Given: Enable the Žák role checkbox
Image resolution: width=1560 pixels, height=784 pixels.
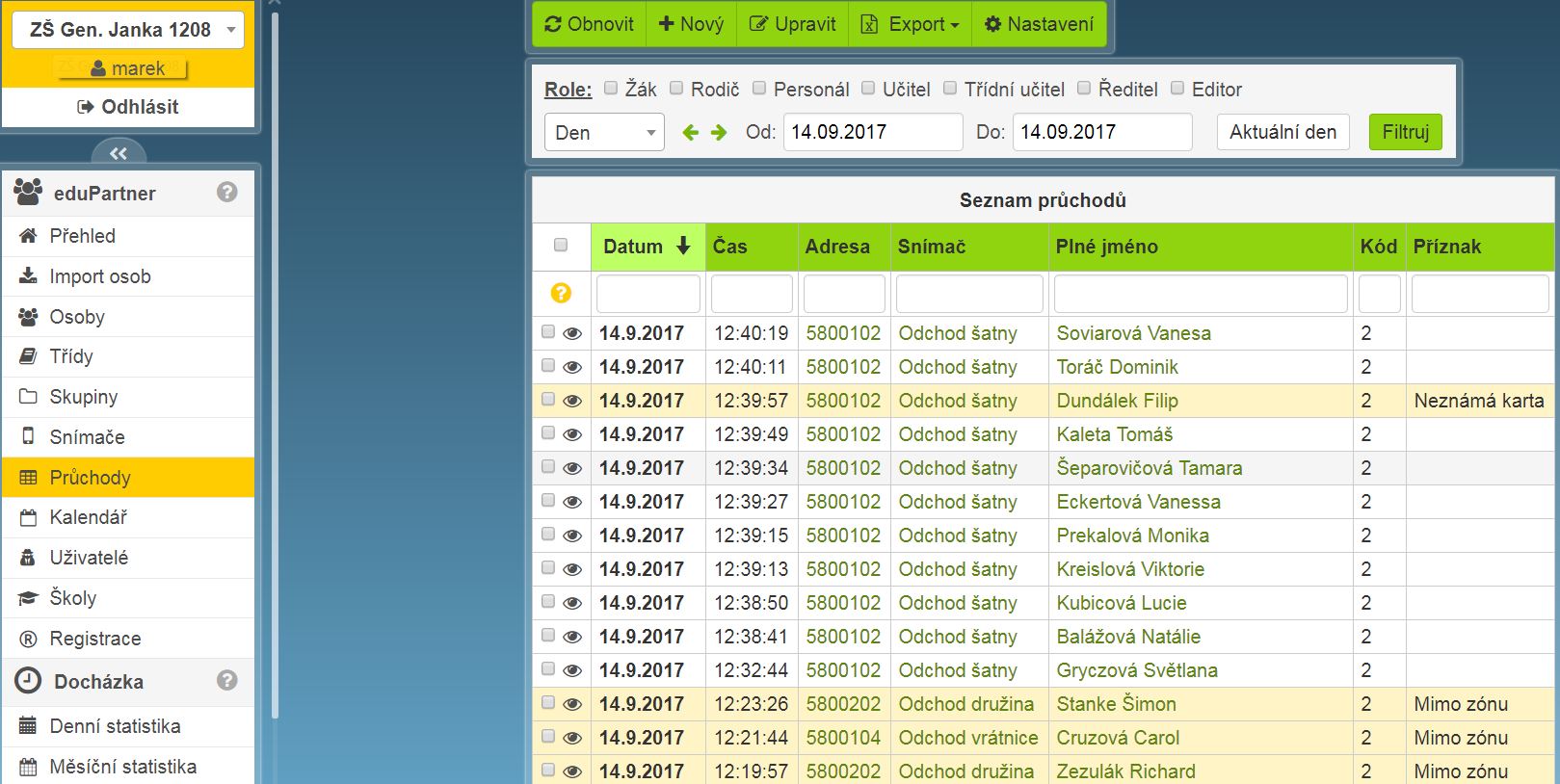Looking at the screenshot, I should tap(611, 89).
